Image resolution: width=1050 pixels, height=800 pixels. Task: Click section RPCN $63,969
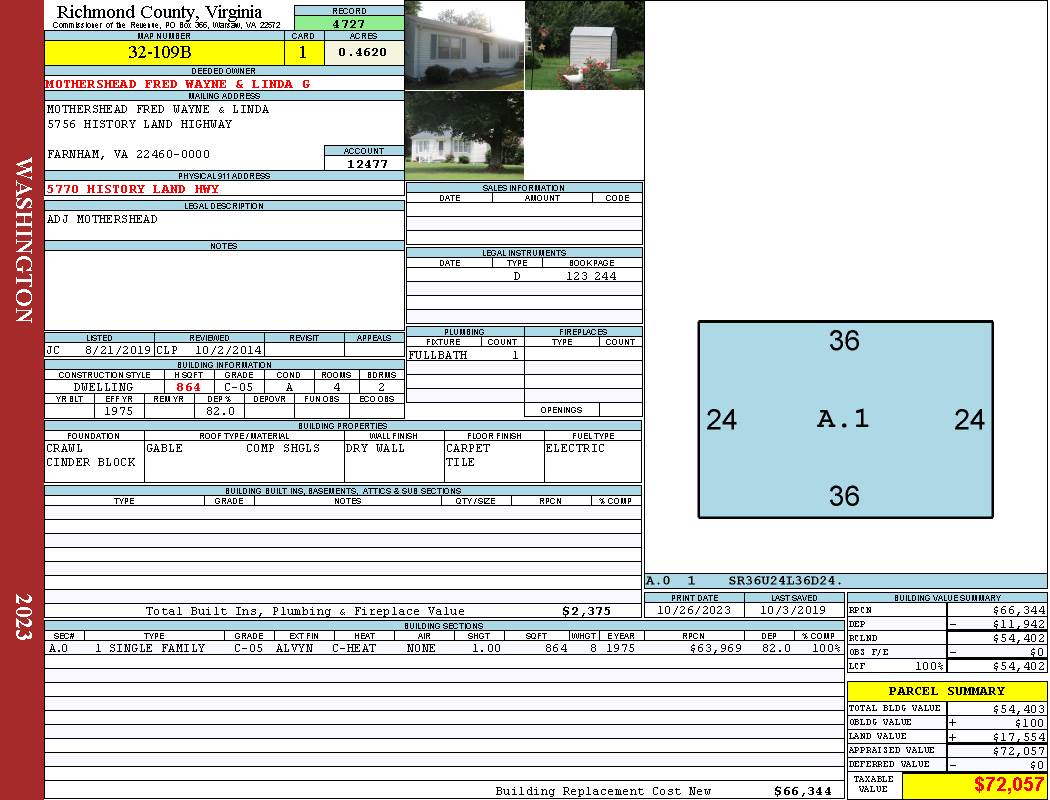(716, 648)
